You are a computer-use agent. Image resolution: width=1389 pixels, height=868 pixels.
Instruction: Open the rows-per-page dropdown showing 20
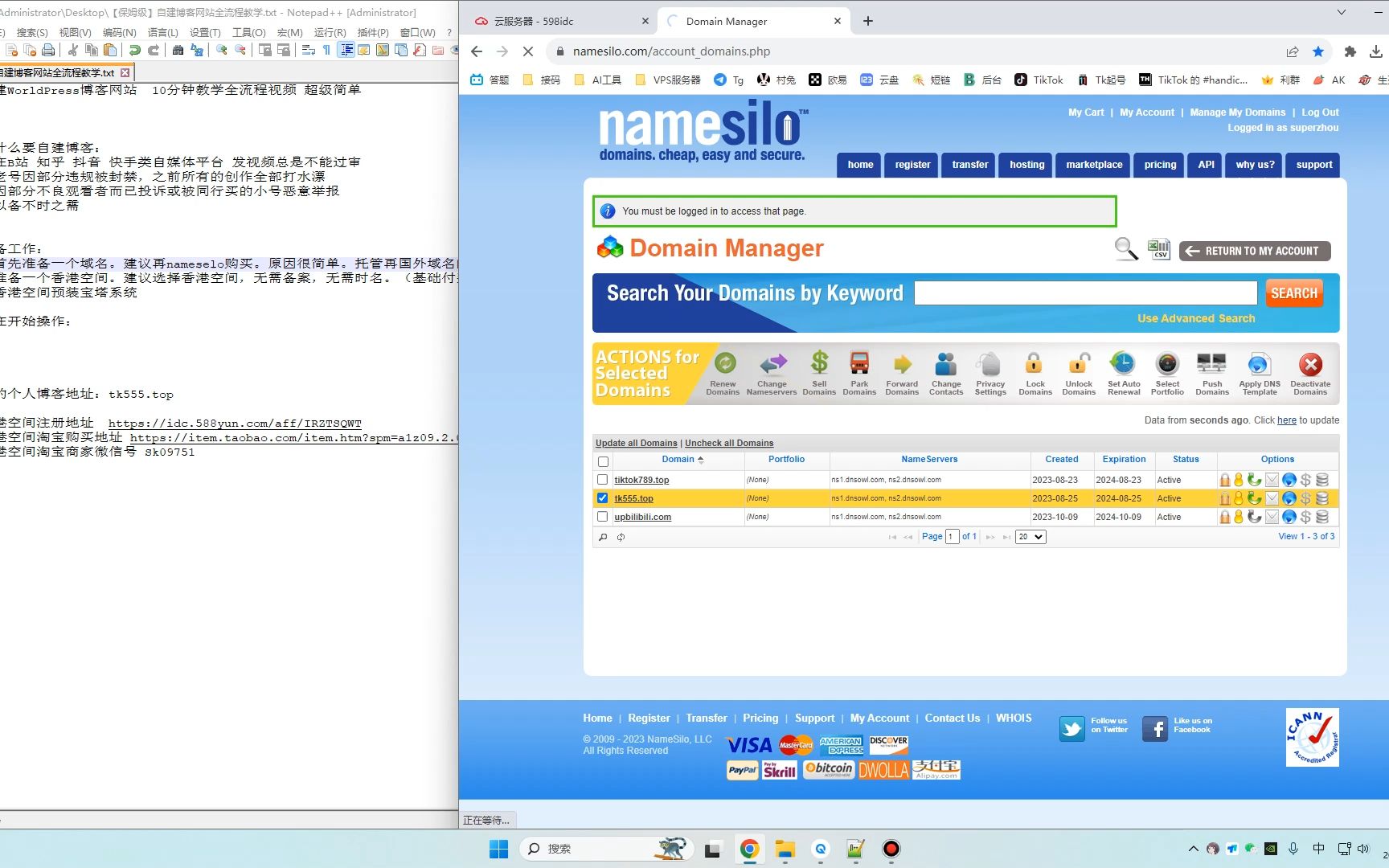click(x=1030, y=537)
